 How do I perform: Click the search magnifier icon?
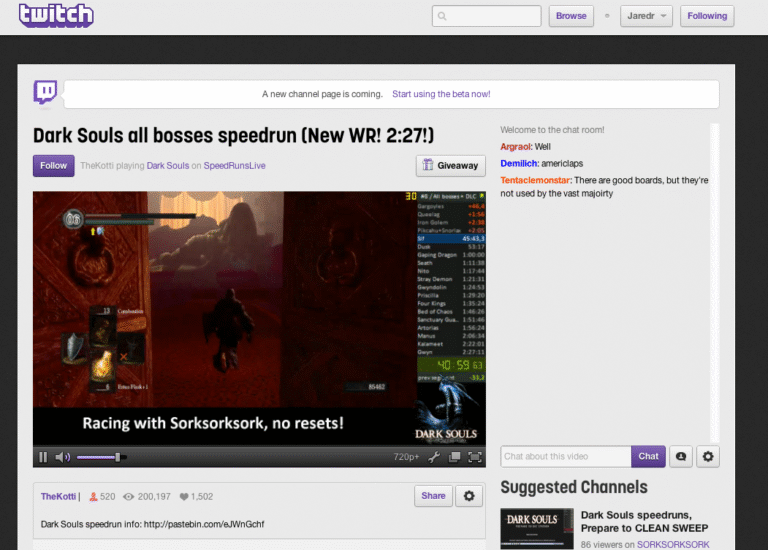pyautogui.click(x=442, y=16)
